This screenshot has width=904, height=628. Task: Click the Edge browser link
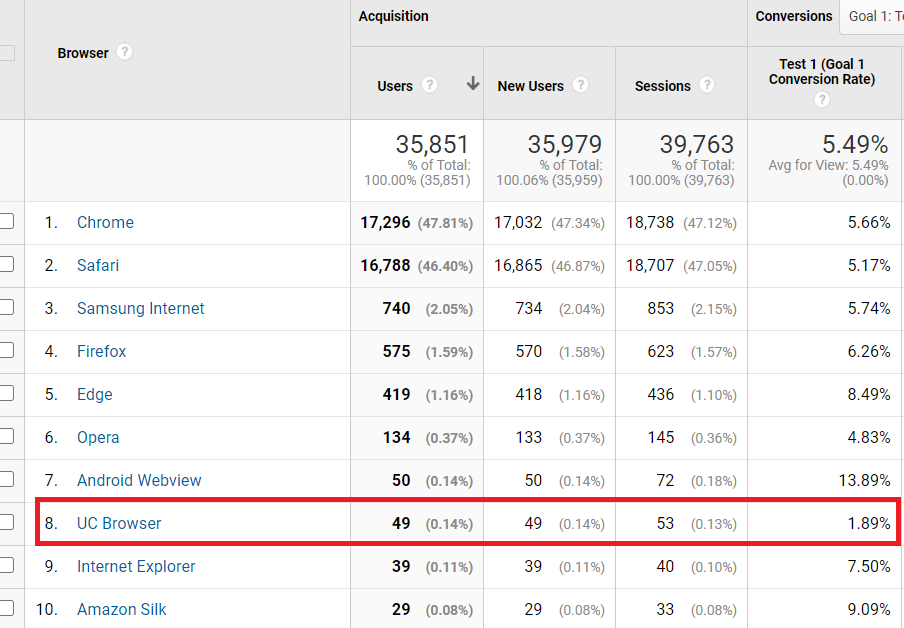point(95,394)
